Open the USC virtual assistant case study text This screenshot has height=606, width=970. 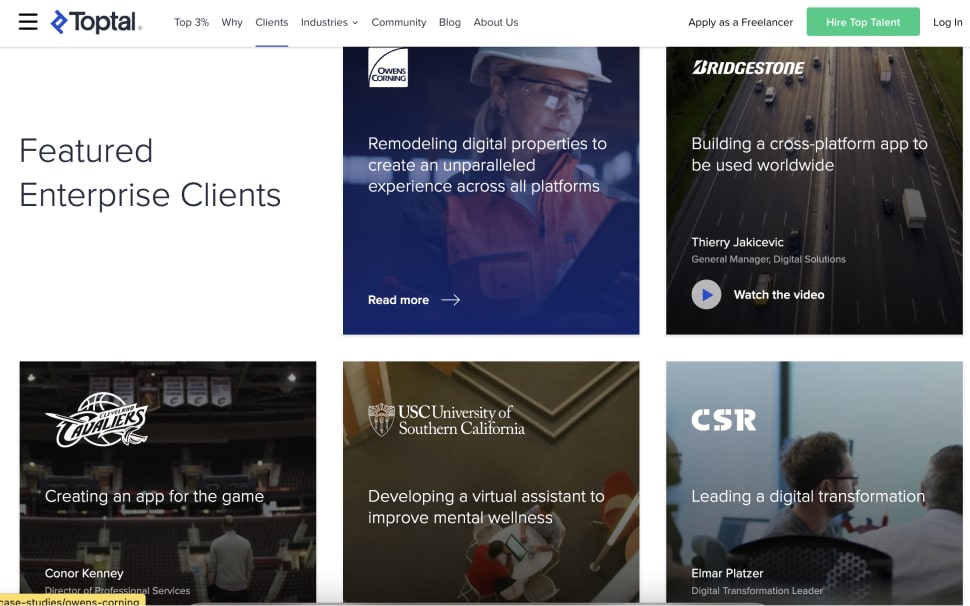(x=486, y=507)
